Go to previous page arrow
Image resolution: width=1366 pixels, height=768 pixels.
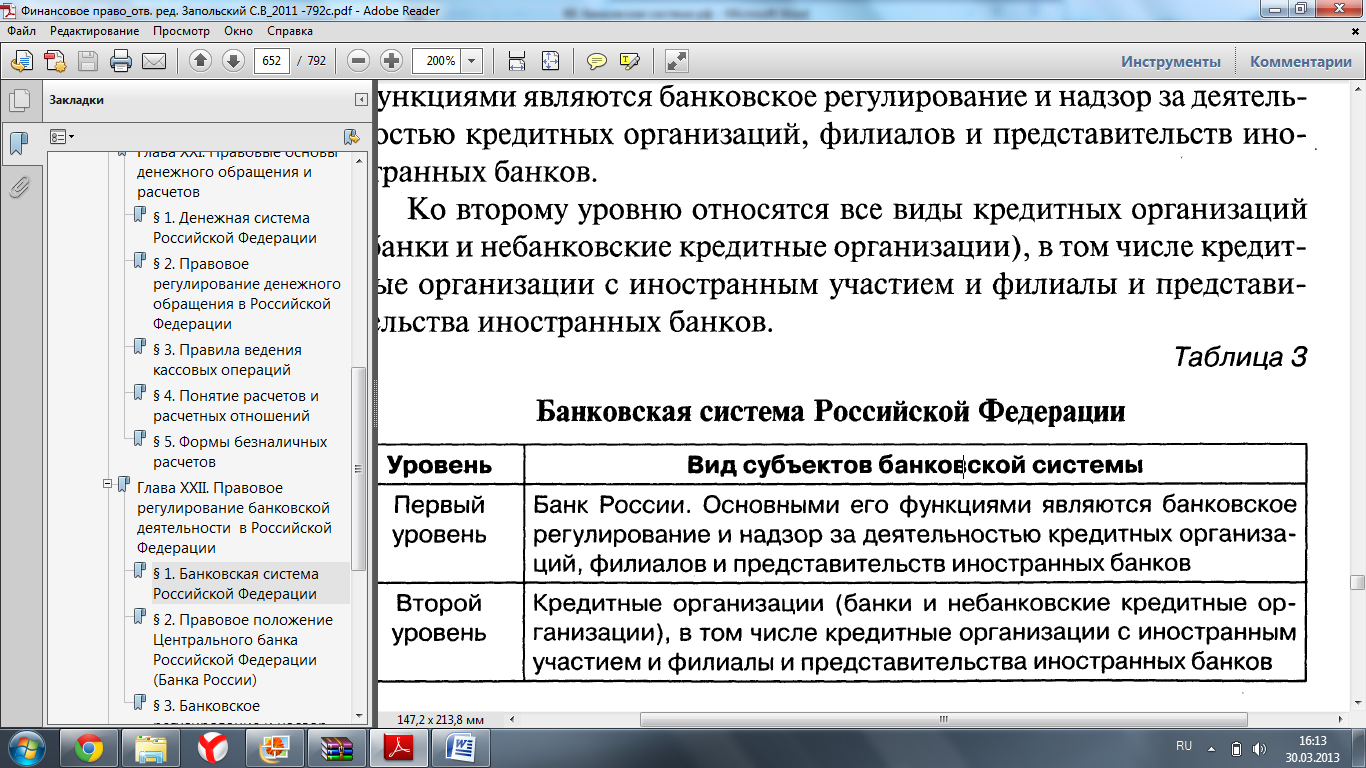(200, 61)
